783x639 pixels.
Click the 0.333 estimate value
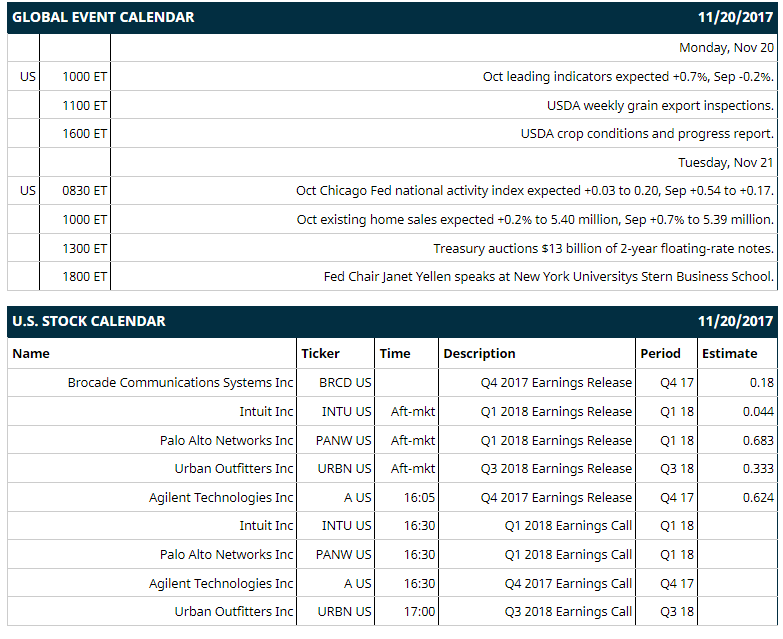click(x=758, y=468)
